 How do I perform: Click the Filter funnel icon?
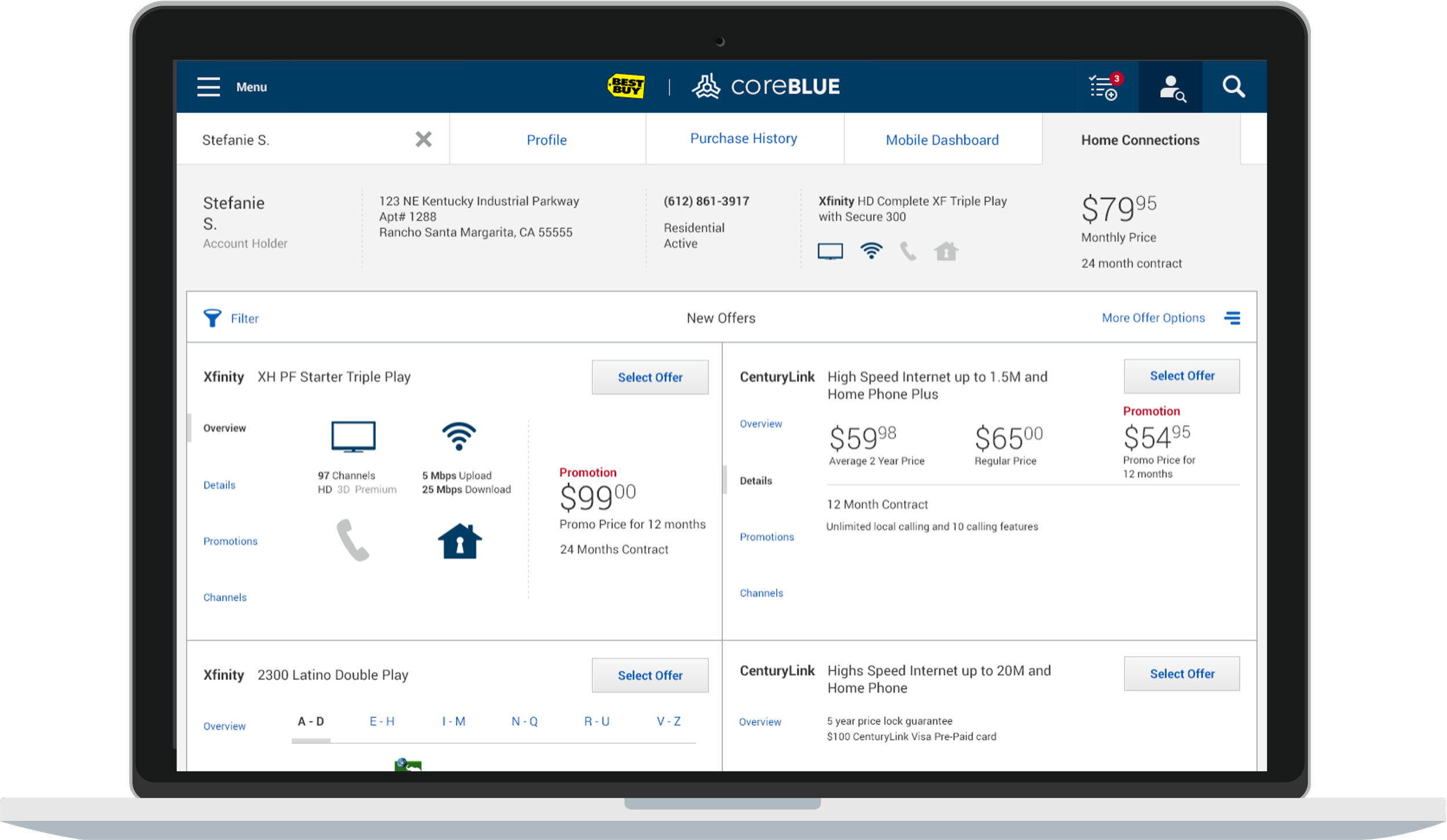point(212,318)
